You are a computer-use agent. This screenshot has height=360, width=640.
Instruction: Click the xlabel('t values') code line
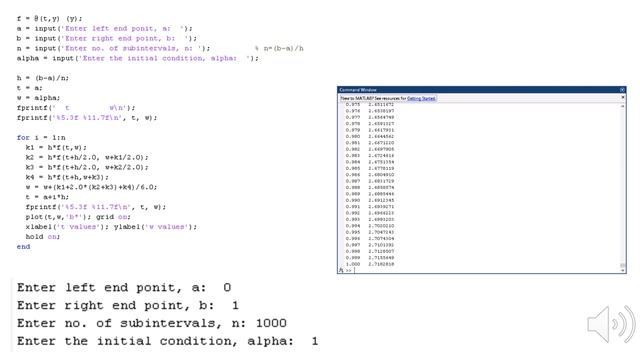tap(111, 227)
